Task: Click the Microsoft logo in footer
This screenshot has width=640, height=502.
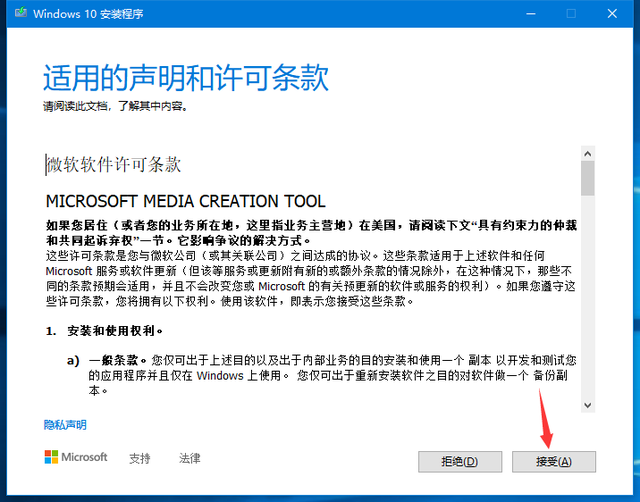Action: 76,457
